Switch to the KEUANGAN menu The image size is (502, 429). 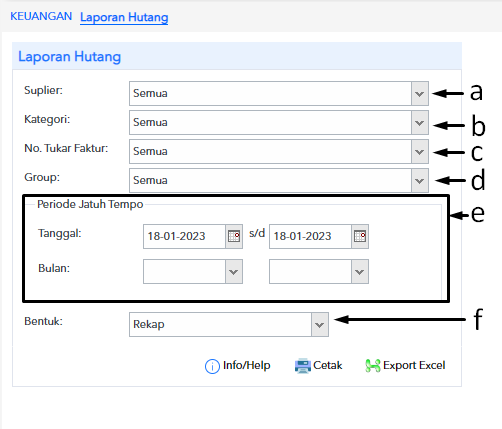point(41,16)
